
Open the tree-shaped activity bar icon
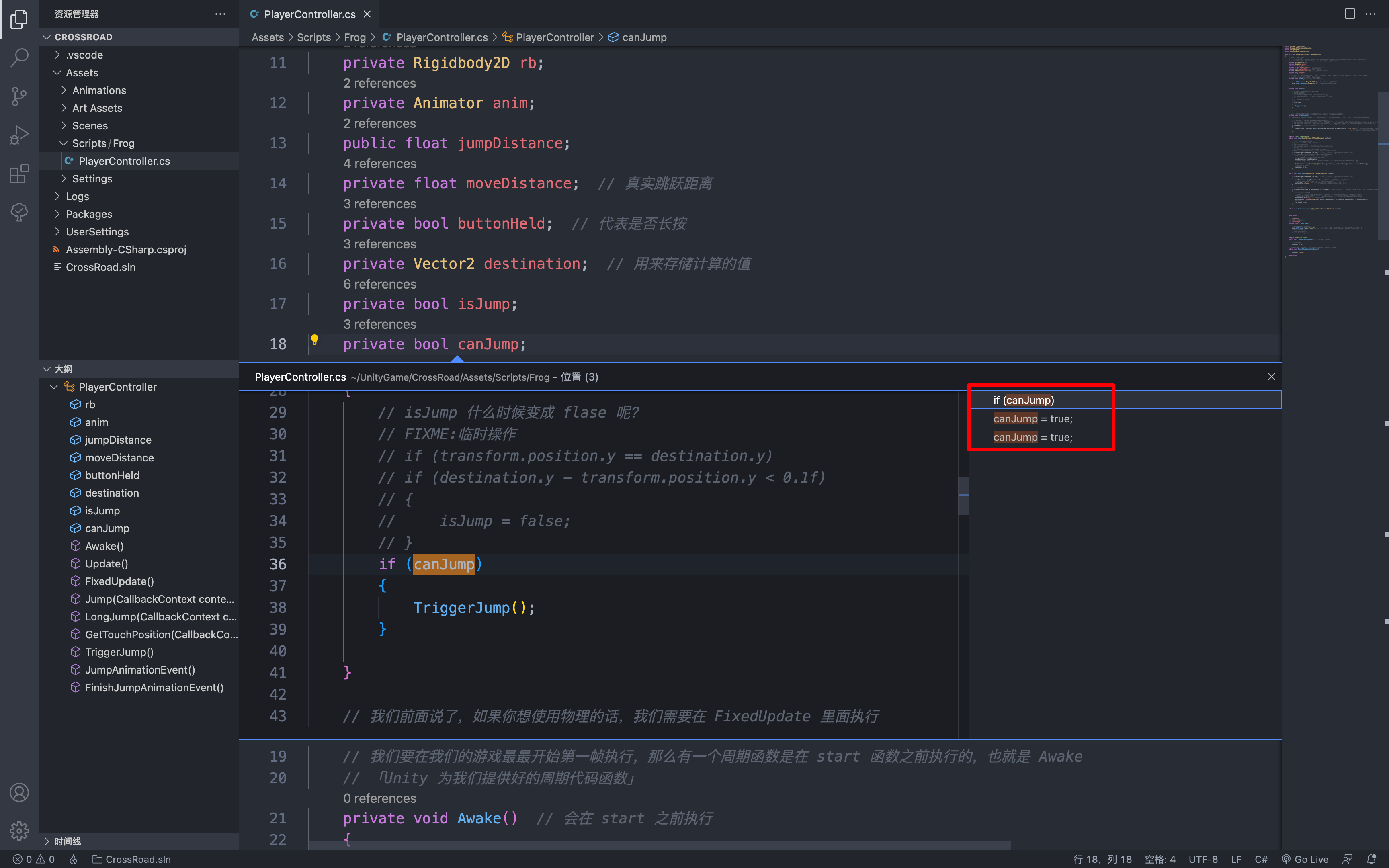tap(19, 213)
